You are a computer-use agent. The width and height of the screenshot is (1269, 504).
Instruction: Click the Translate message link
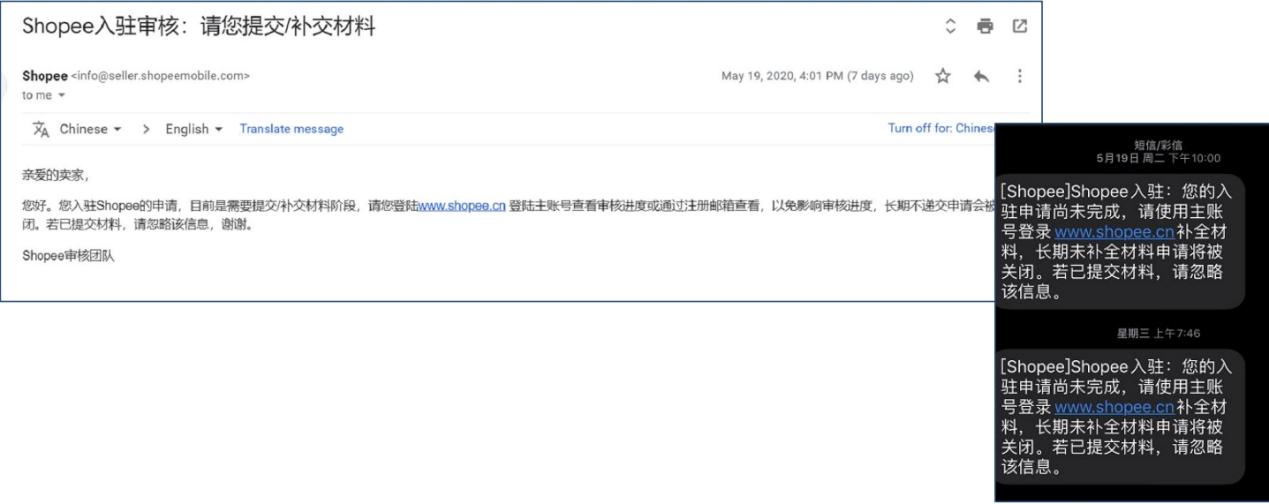click(291, 129)
